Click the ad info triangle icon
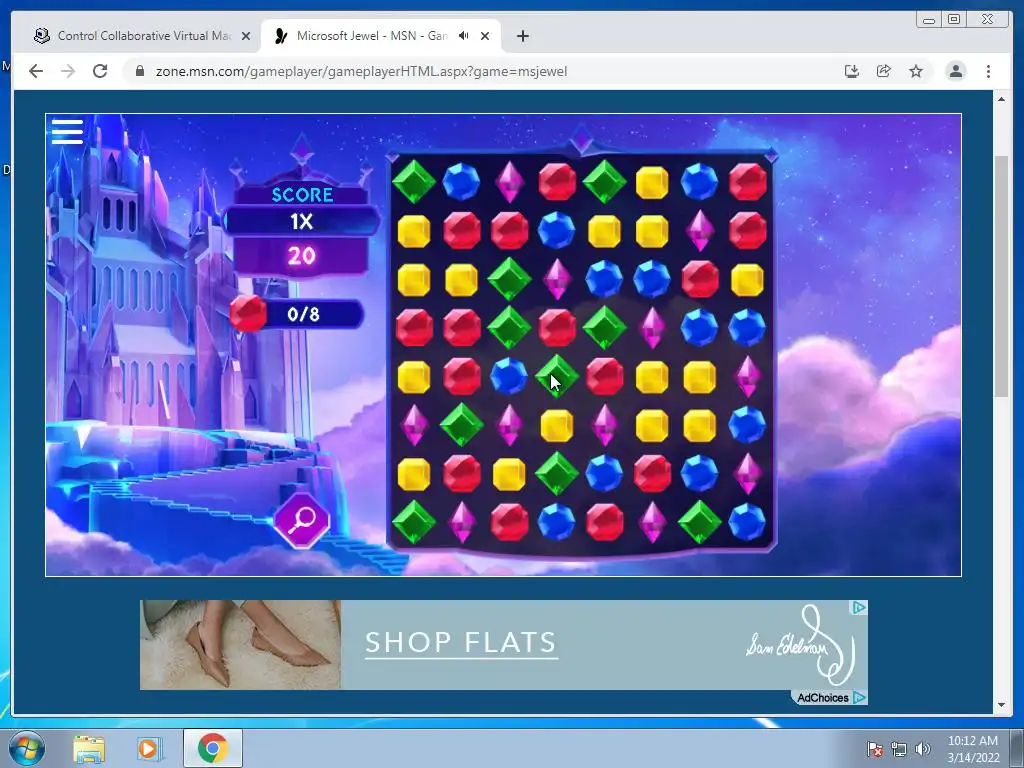 pyautogui.click(x=859, y=607)
